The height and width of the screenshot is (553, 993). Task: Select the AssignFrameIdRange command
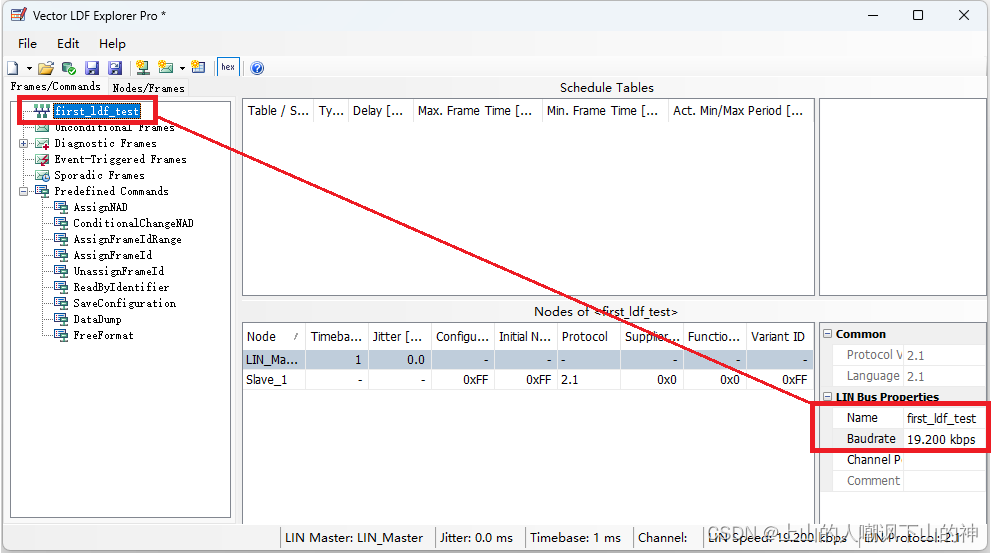click(127, 239)
